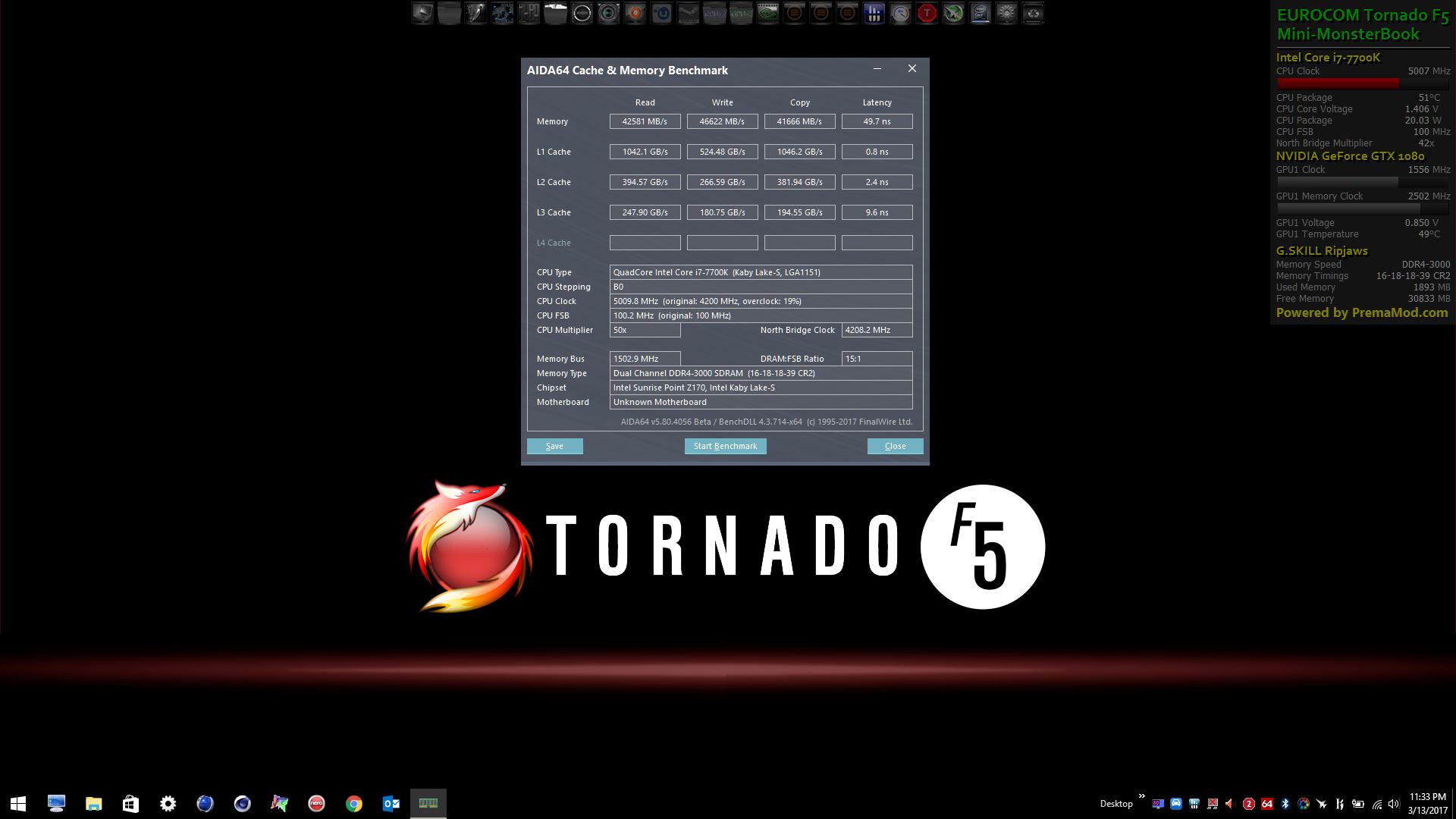This screenshot has height=819, width=1456.
Task: Open the gauge meter icon in top dock
Action: tap(900, 13)
